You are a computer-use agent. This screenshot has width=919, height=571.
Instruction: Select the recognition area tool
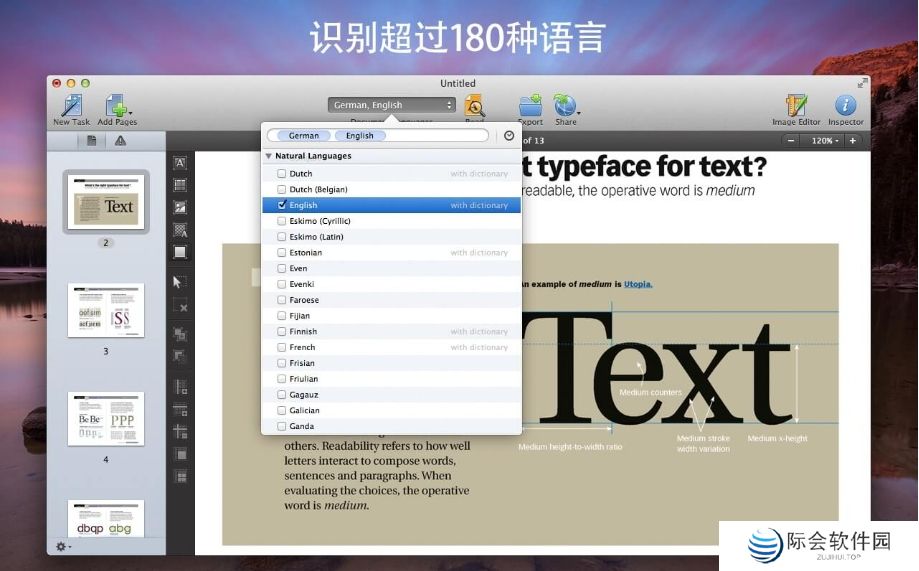180,252
